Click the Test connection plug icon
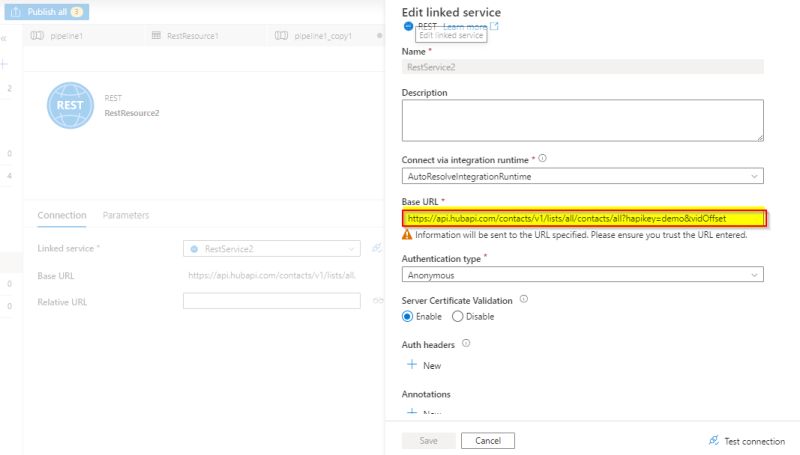The image size is (800, 455). [x=714, y=440]
